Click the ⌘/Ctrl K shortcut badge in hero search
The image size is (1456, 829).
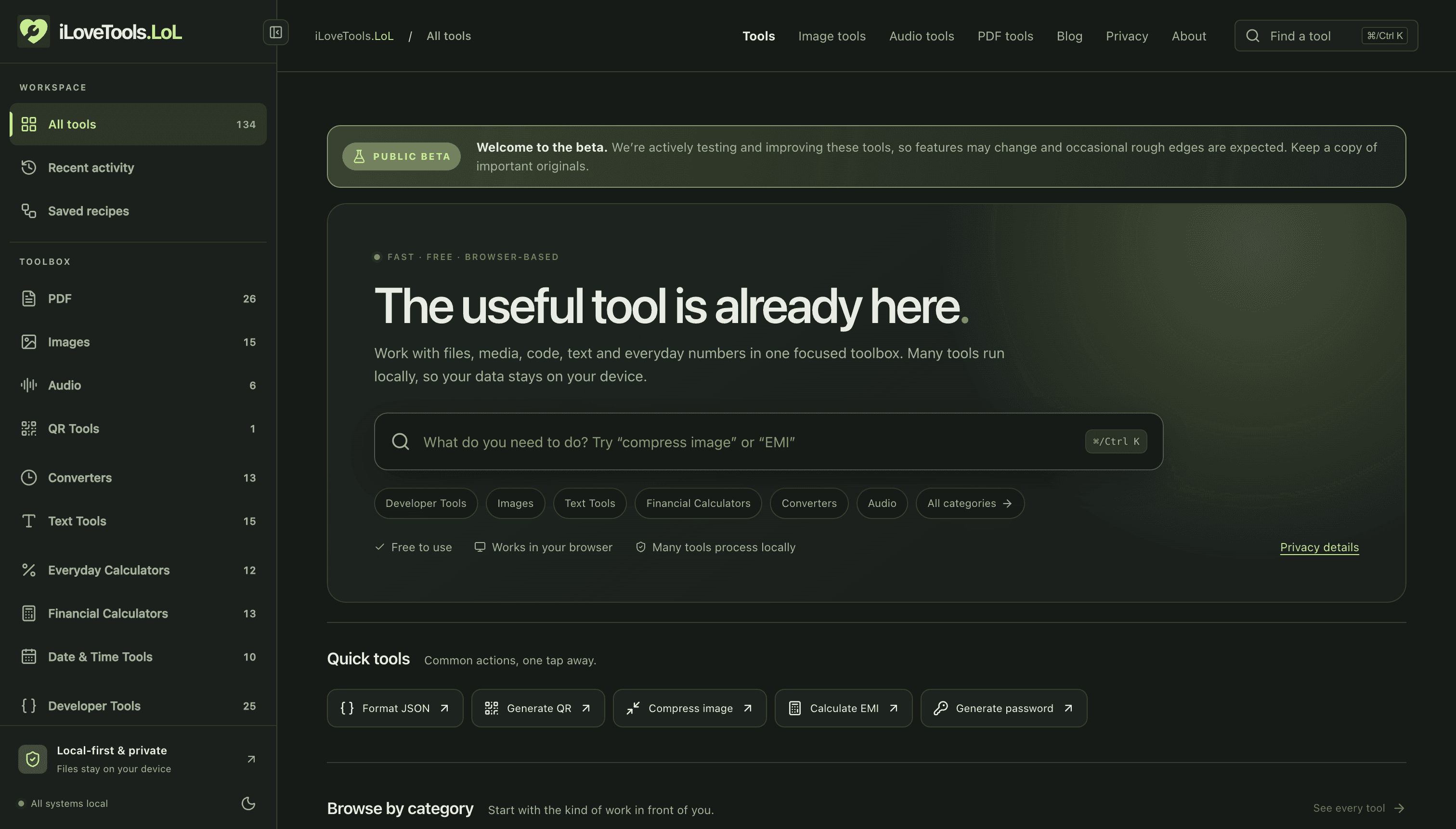pyautogui.click(x=1116, y=441)
